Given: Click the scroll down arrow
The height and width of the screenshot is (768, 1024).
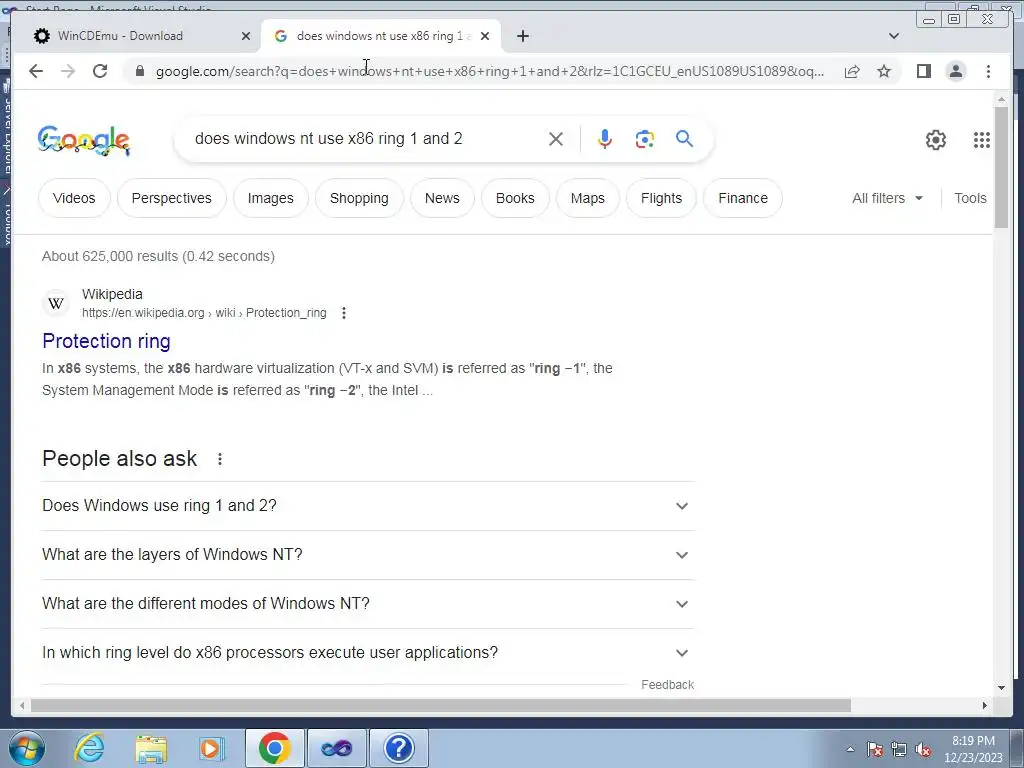Looking at the screenshot, I should click(x=1001, y=687).
